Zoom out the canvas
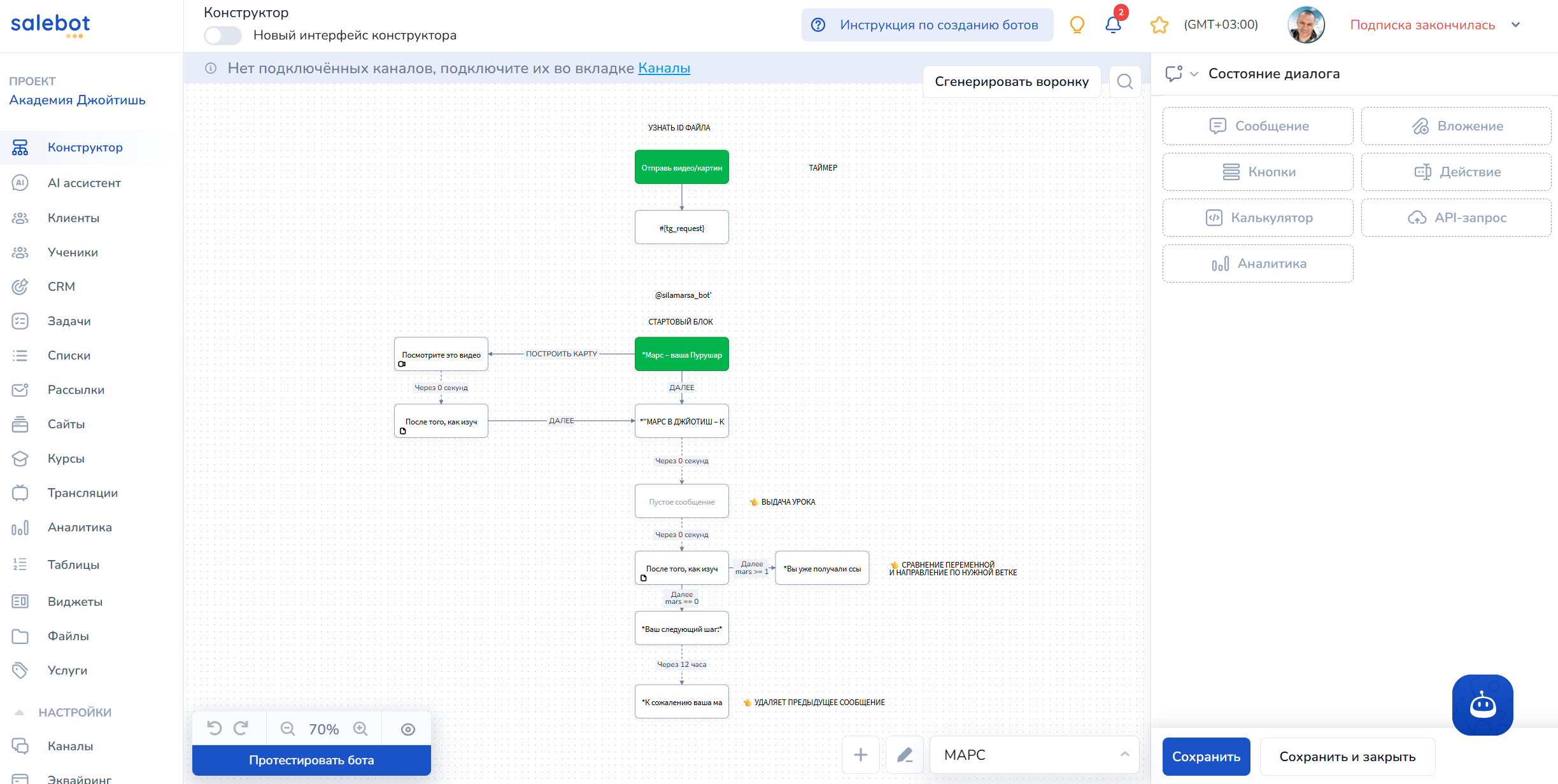 click(288, 729)
